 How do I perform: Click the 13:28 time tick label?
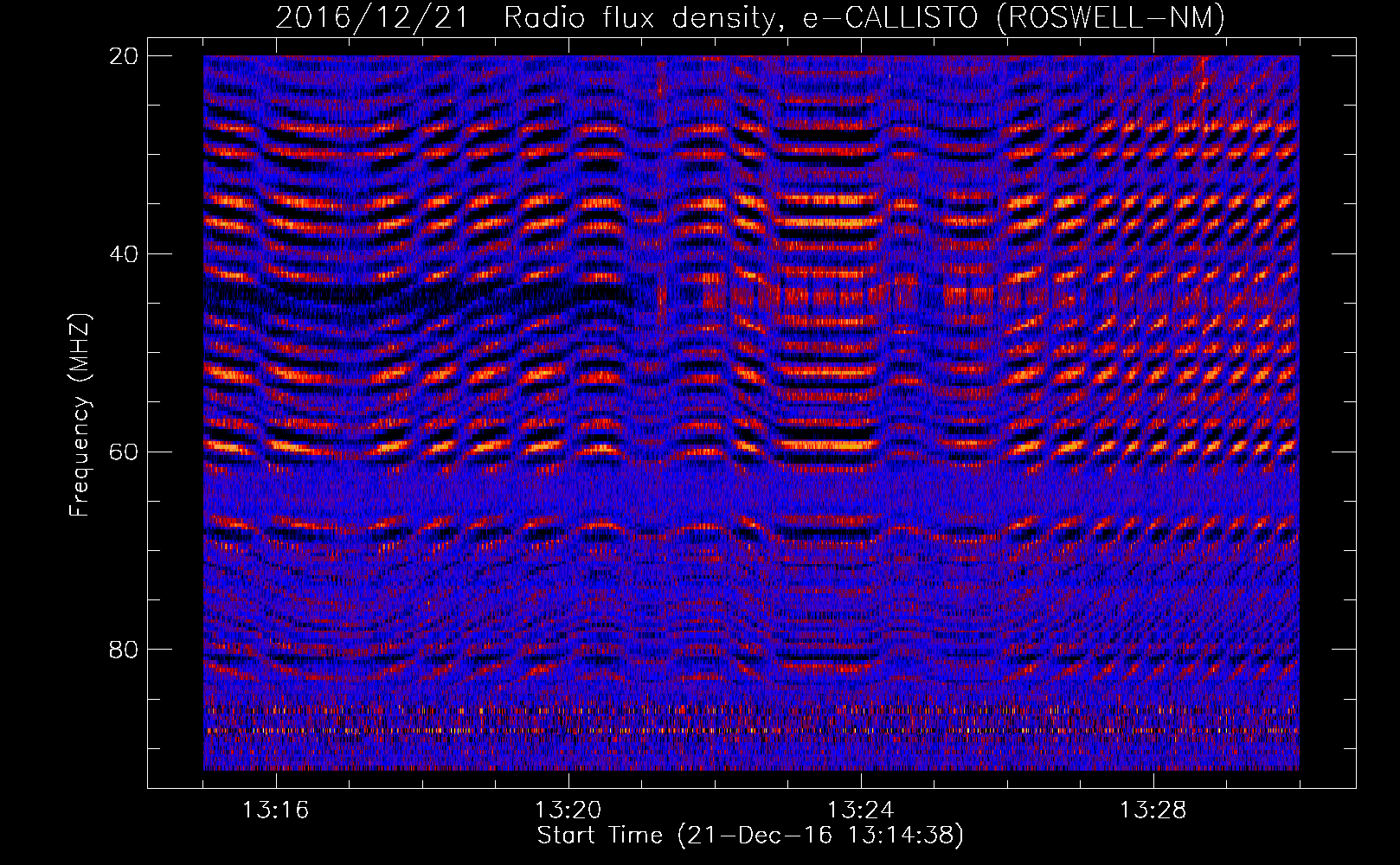1153,811
